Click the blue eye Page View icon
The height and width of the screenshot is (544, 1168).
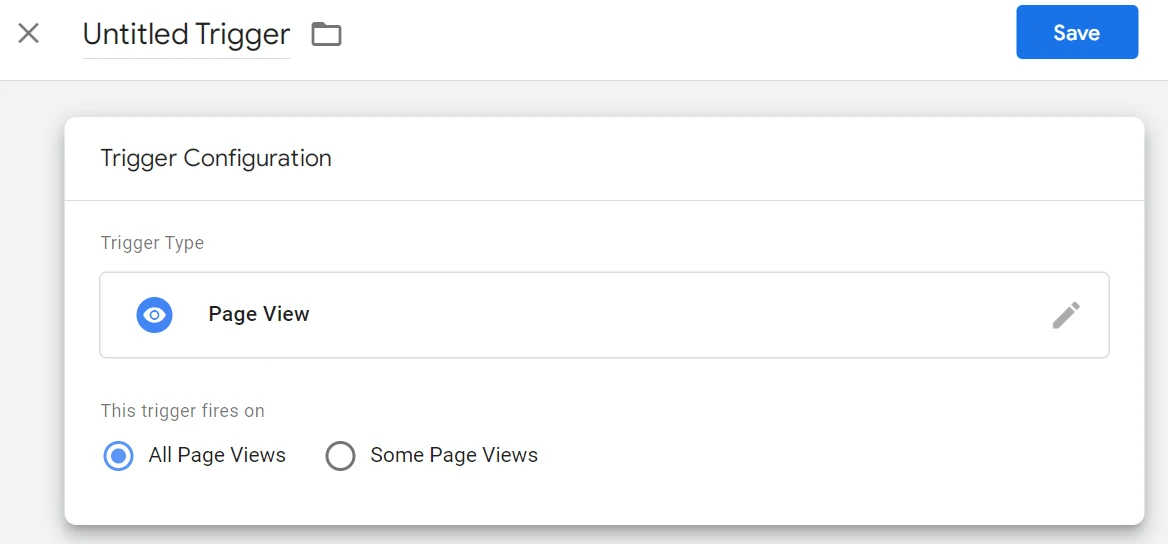[154, 315]
